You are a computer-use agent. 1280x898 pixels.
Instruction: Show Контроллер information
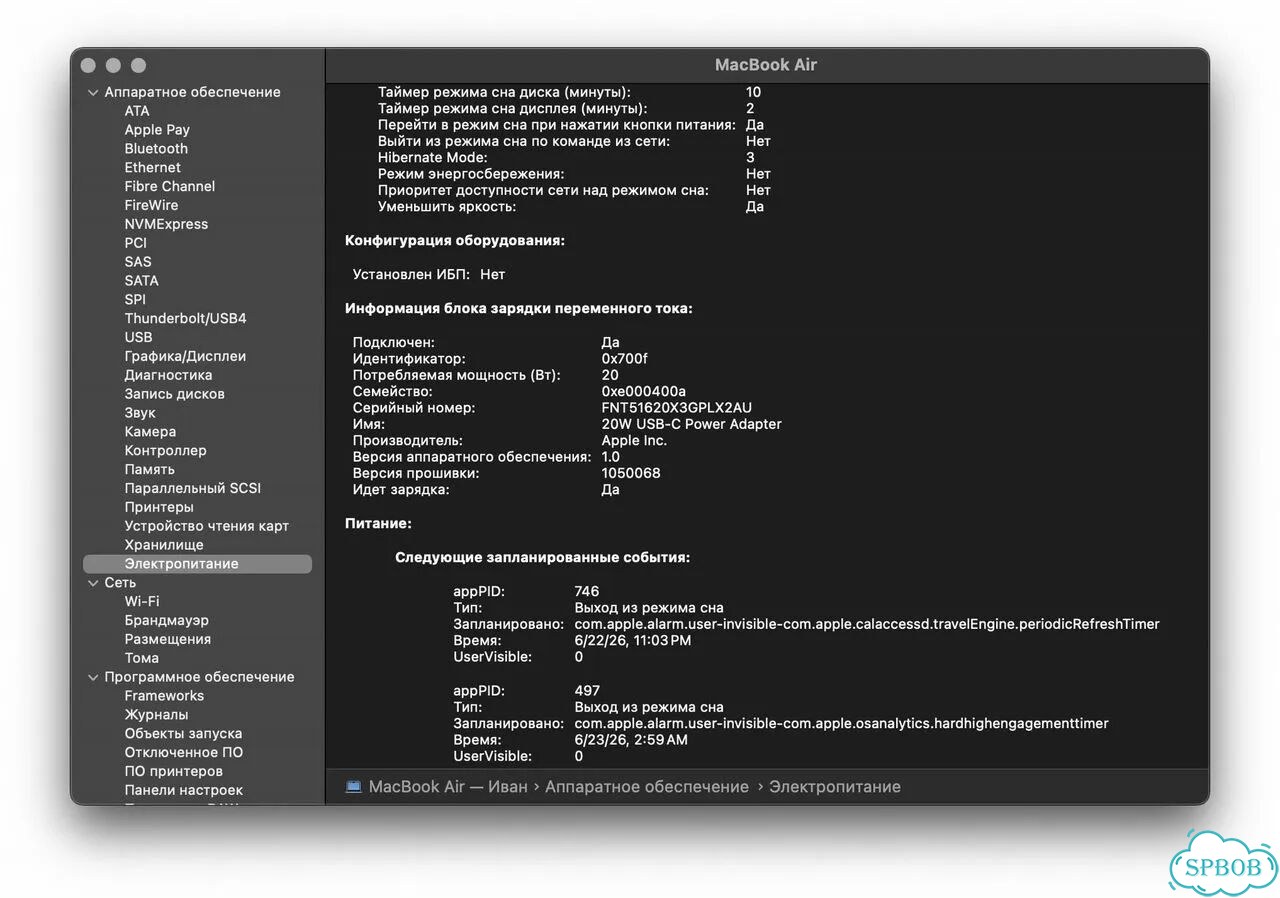pos(165,451)
